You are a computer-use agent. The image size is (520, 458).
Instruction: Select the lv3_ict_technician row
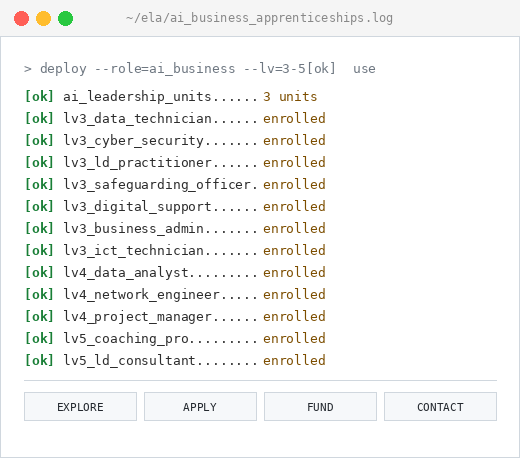[175, 251]
